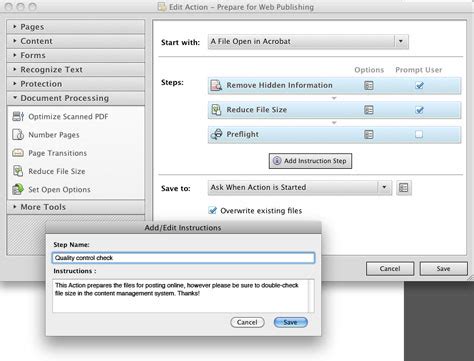Save the Add/Edit Instructions step
The width and height of the screenshot is (474, 361).
[290, 322]
